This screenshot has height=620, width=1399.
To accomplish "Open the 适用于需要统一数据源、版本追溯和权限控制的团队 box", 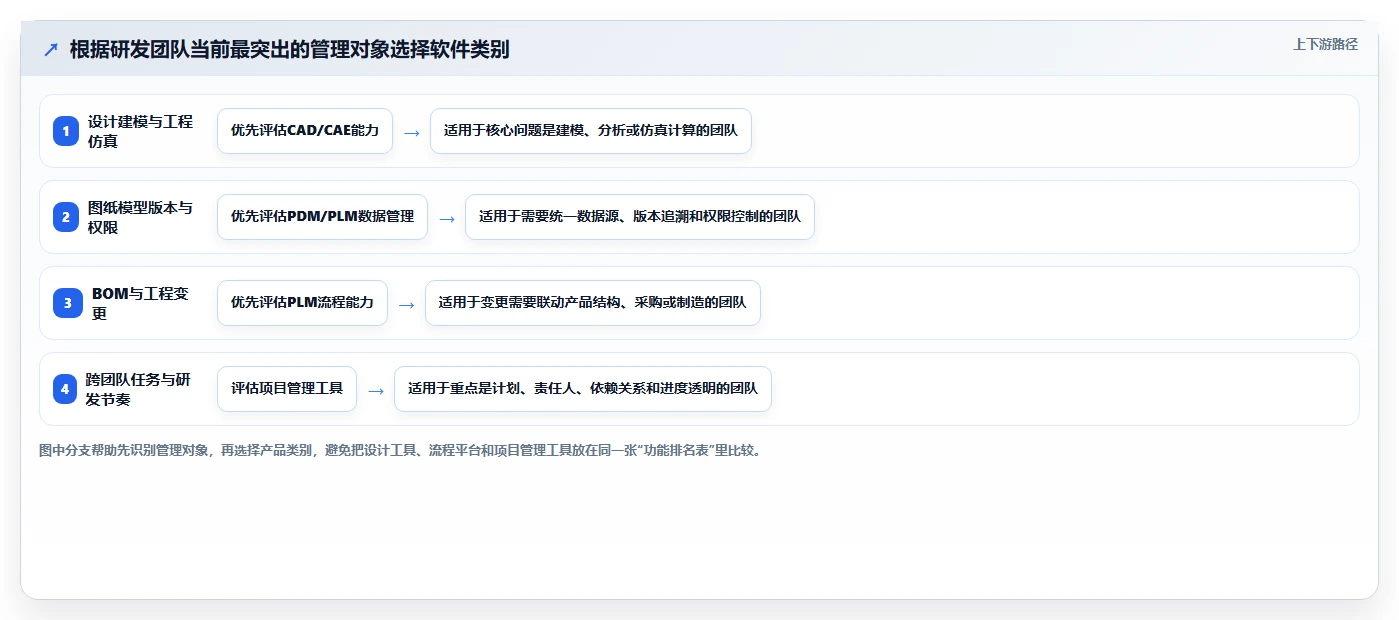I will click(640, 217).
